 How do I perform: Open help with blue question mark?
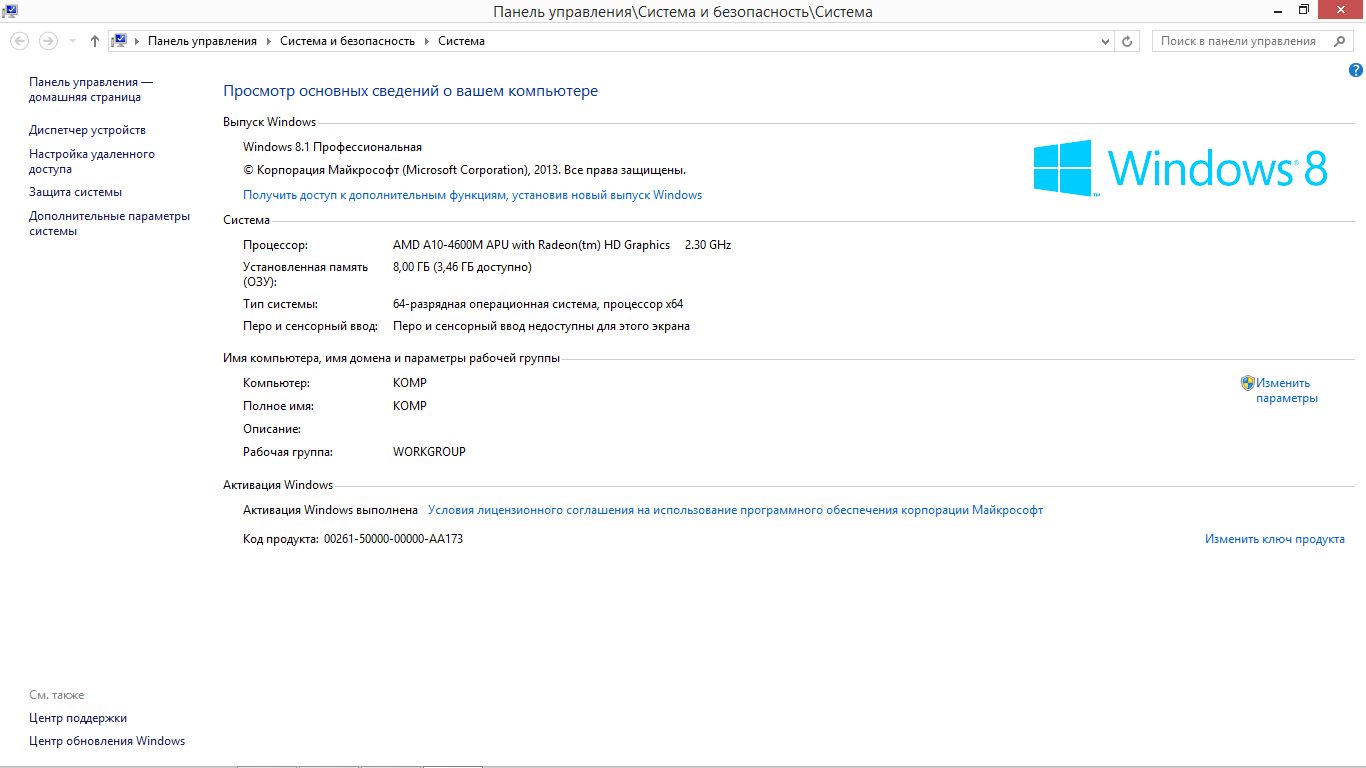point(1356,70)
